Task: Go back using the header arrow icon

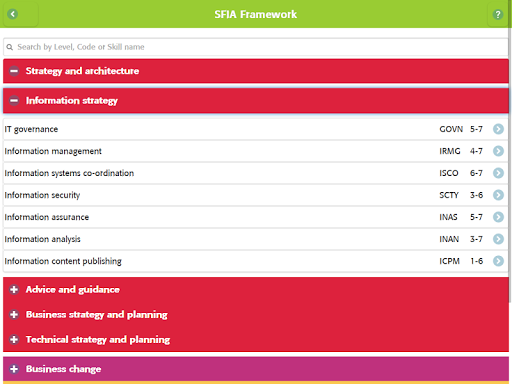Action: (13, 14)
